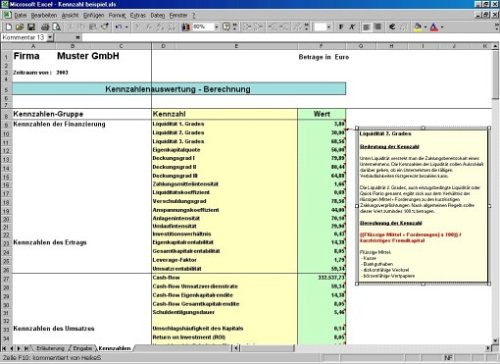Viewport: 500px width, 364px height.
Task: Click the horizontal scrollbar left arrow
Action: [x=236, y=348]
